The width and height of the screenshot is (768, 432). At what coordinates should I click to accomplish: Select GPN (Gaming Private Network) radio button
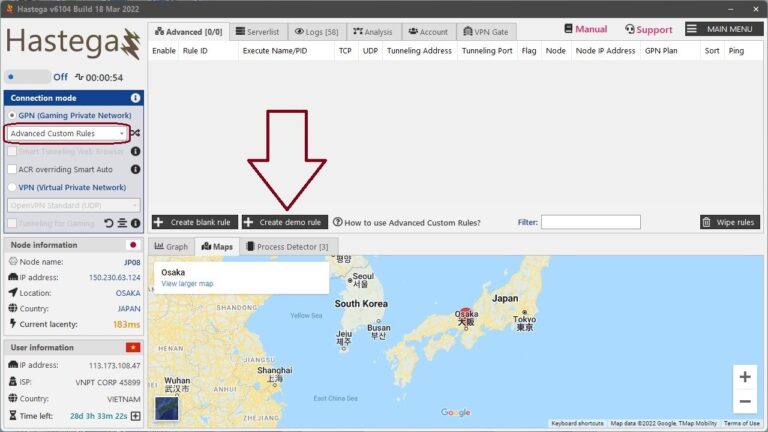[12, 116]
